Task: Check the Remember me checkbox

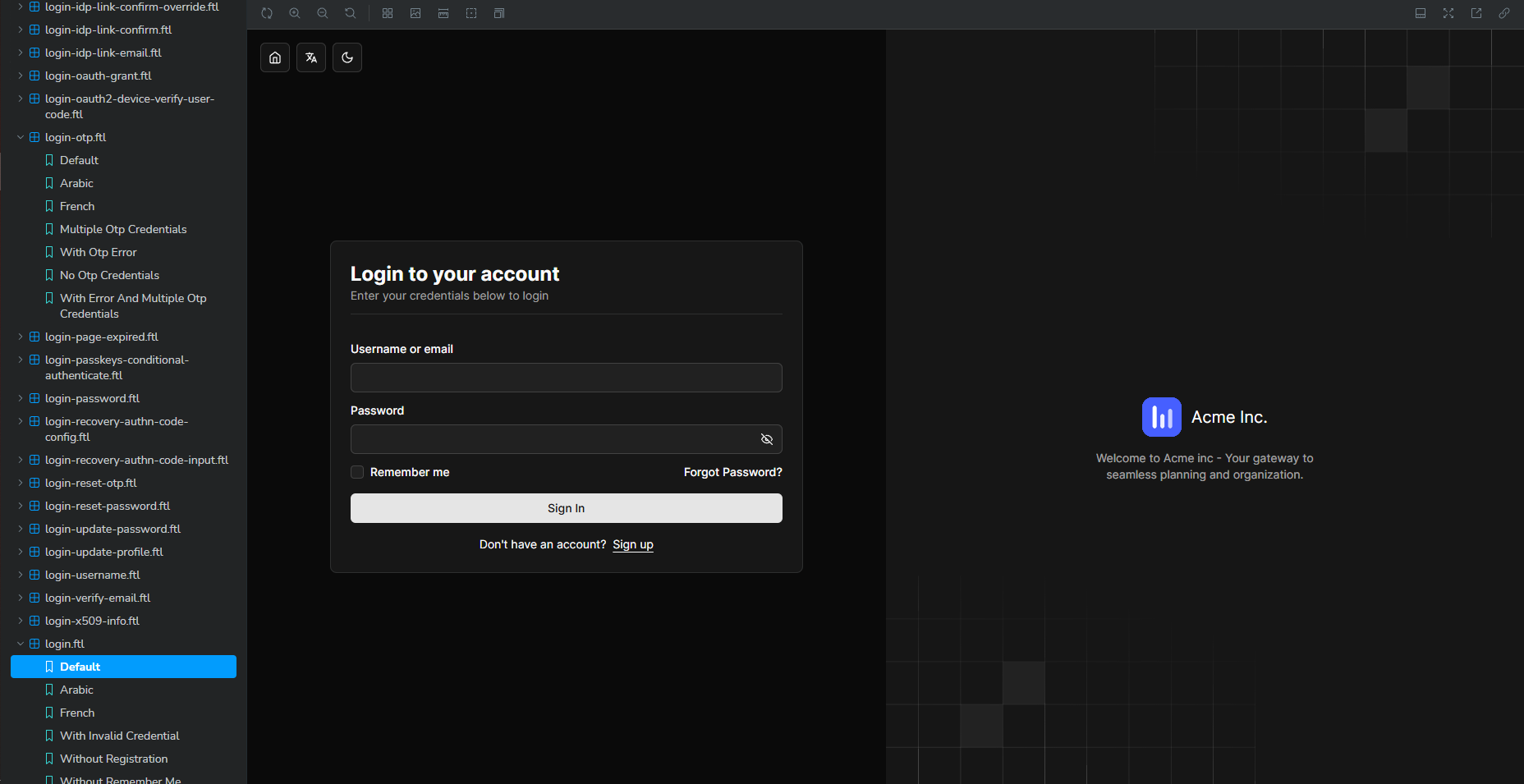Action: coord(357,472)
